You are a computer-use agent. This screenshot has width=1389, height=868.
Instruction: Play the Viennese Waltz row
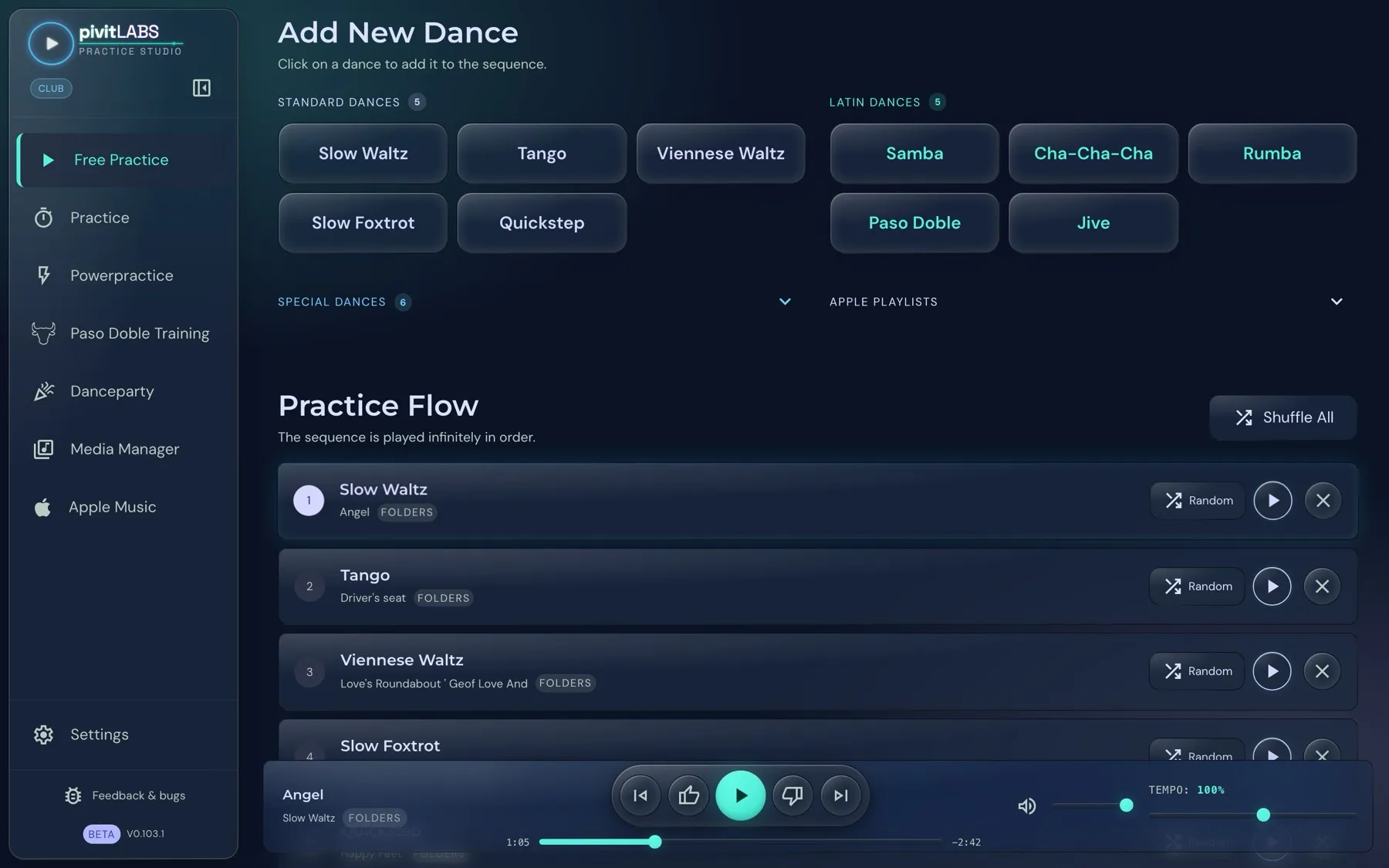tap(1272, 671)
